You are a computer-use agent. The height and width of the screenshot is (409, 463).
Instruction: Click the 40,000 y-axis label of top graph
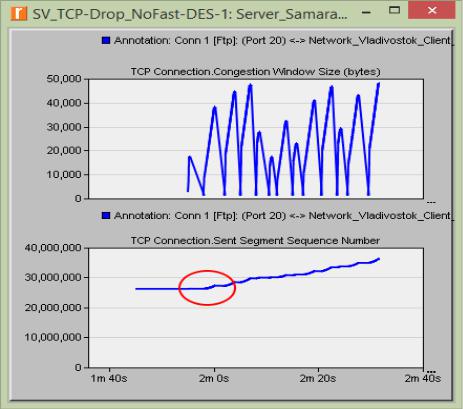[x=64, y=103]
